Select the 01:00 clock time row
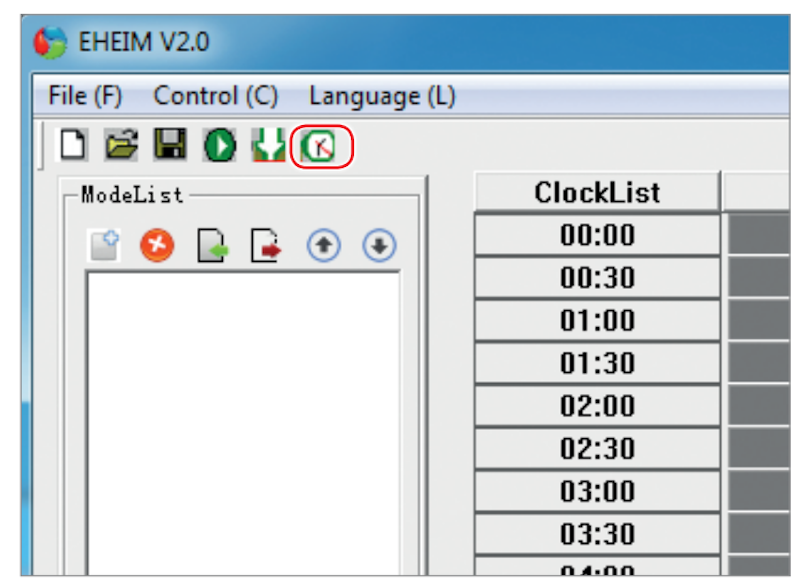The width and height of the screenshot is (800, 582). pos(597,321)
